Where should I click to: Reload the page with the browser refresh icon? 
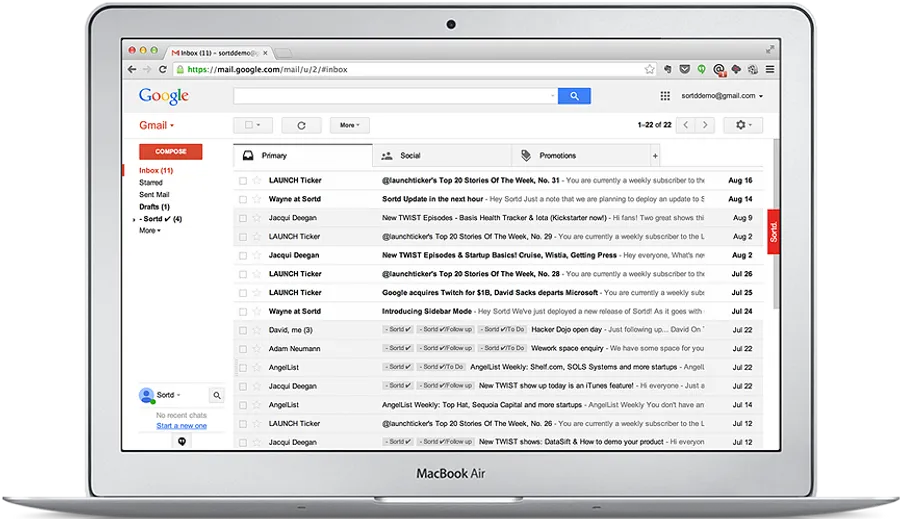162,69
